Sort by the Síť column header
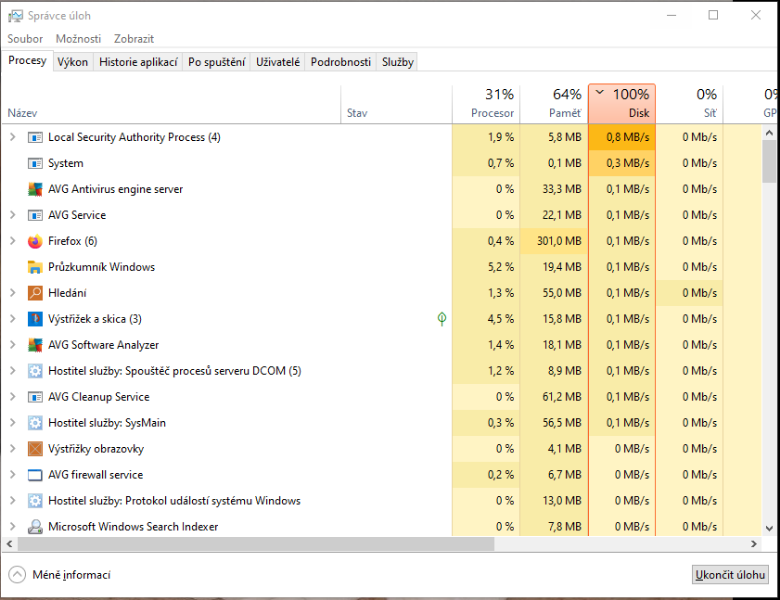 click(689, 104)
